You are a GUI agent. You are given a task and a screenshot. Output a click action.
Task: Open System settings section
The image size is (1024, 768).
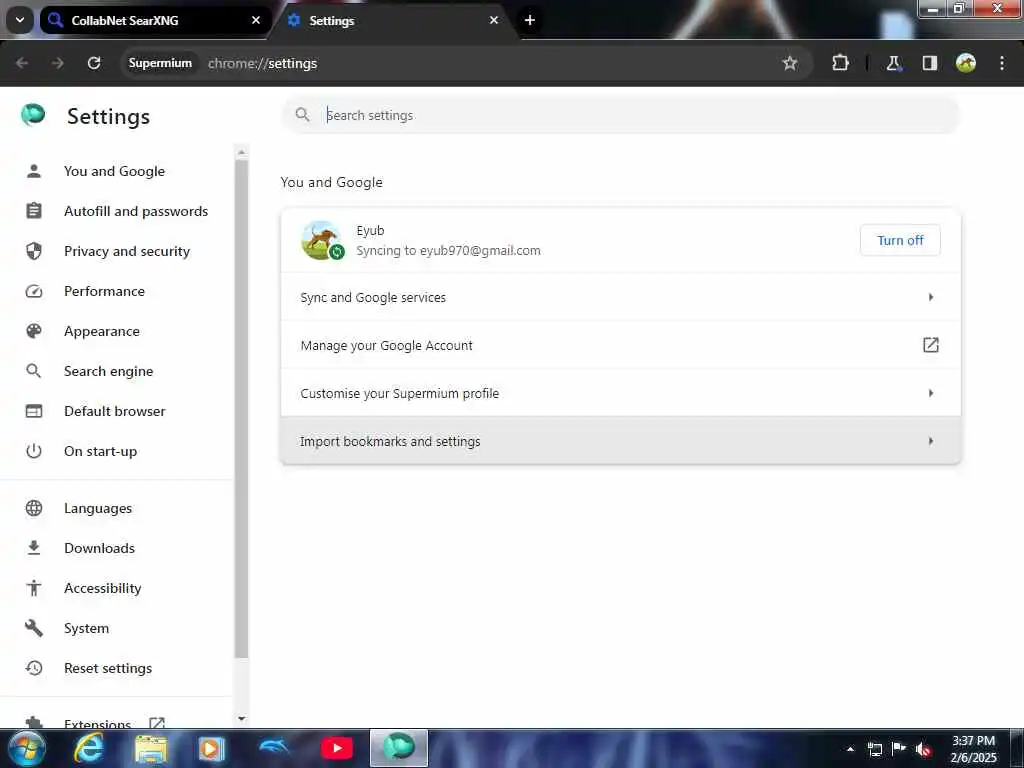[x=116, y=628]
